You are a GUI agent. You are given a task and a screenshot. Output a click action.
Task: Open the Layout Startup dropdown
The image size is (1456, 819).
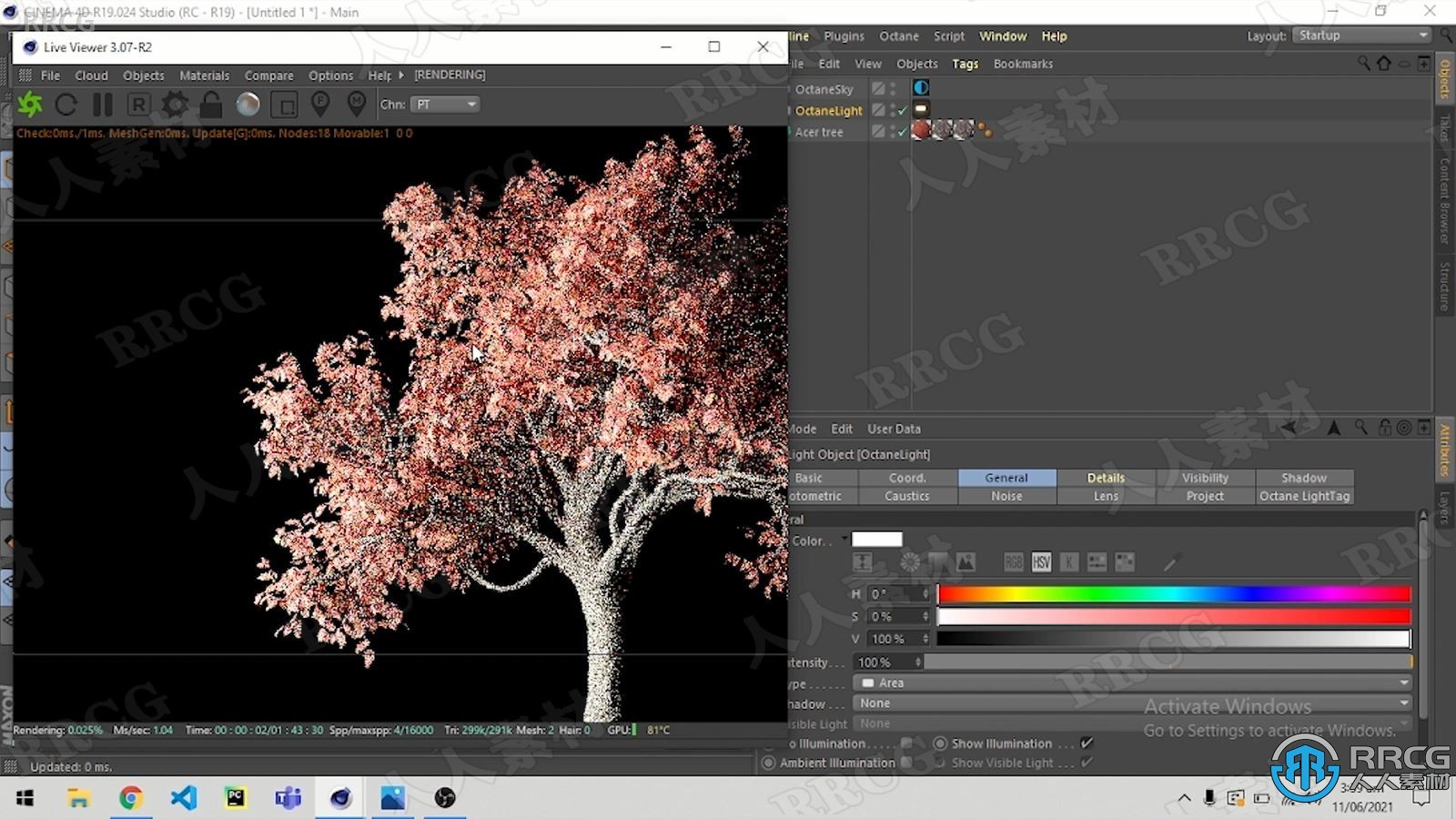(x=1362, y=35)
